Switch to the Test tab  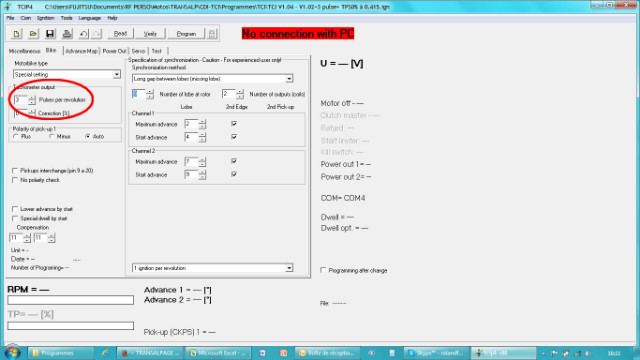(157, 51)
